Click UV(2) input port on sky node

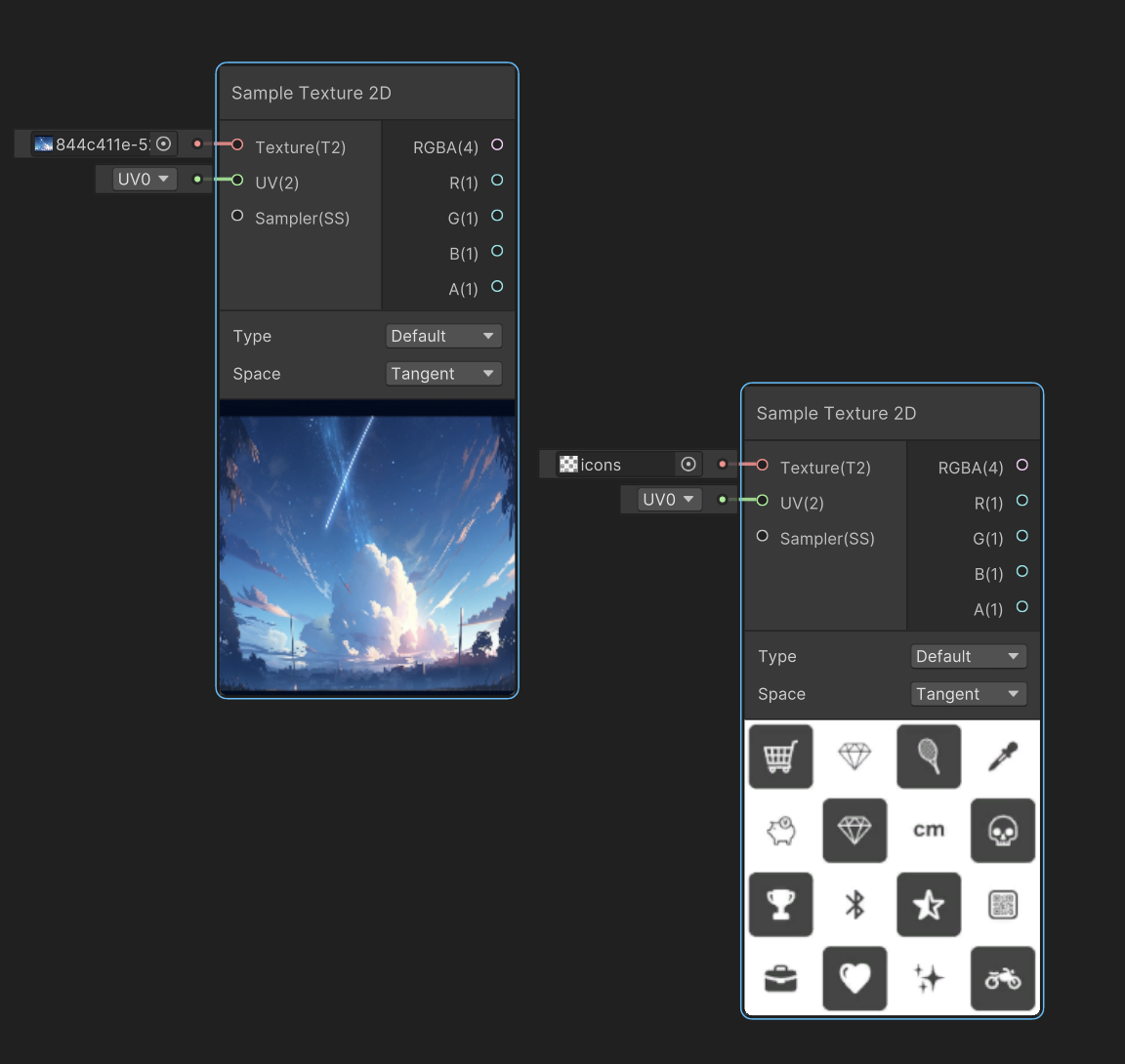tap(237, 180)
